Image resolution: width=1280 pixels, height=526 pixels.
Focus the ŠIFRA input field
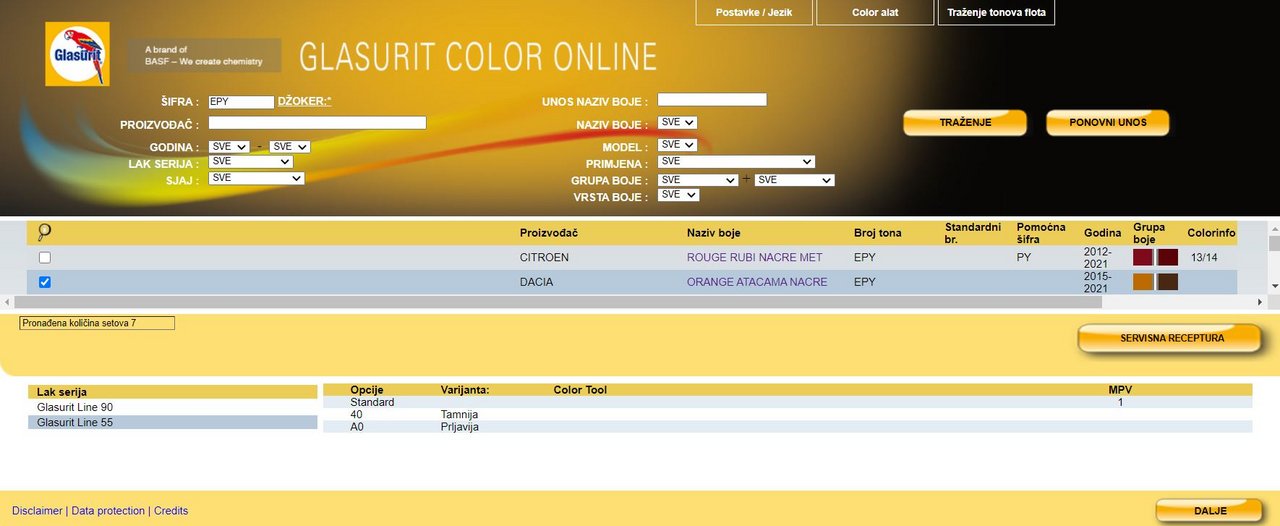pos(241,102)
